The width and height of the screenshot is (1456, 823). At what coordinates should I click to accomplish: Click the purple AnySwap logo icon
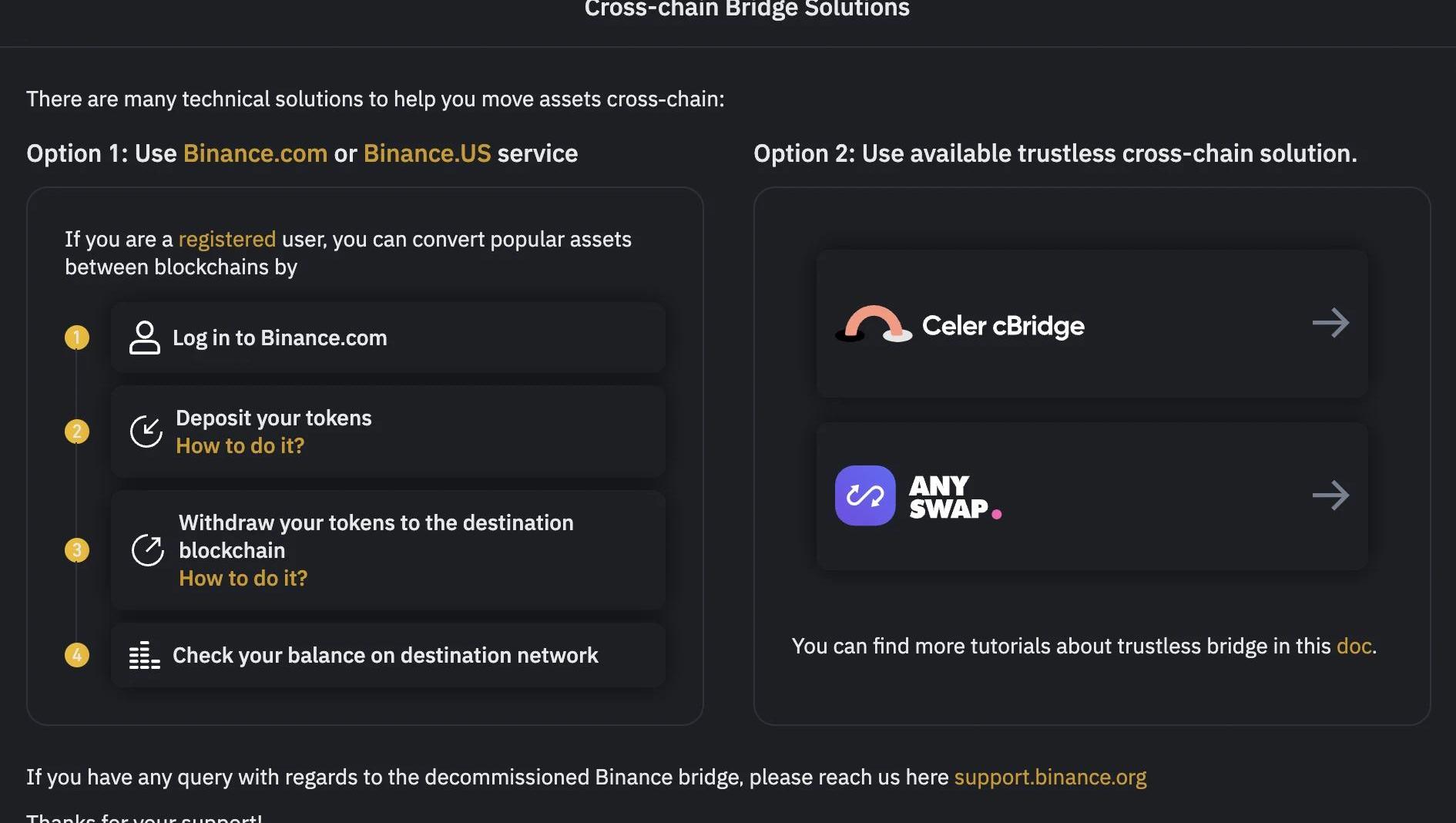865,495
